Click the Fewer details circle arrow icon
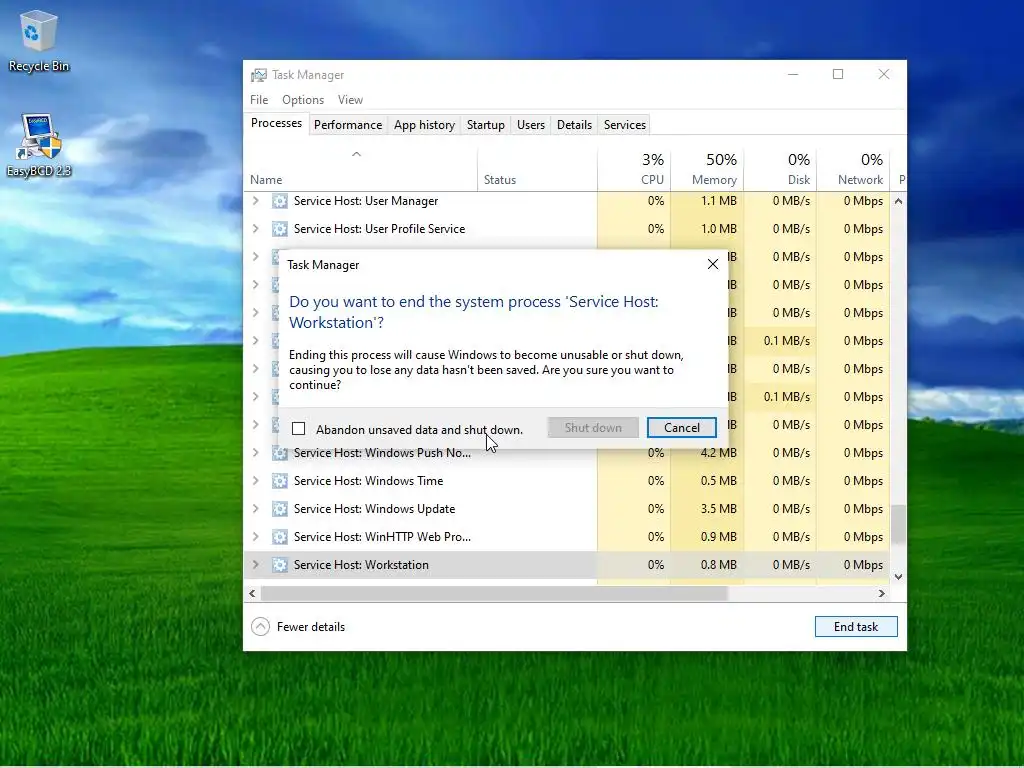This screenshot has width=1024, height=768. [260, 627]
